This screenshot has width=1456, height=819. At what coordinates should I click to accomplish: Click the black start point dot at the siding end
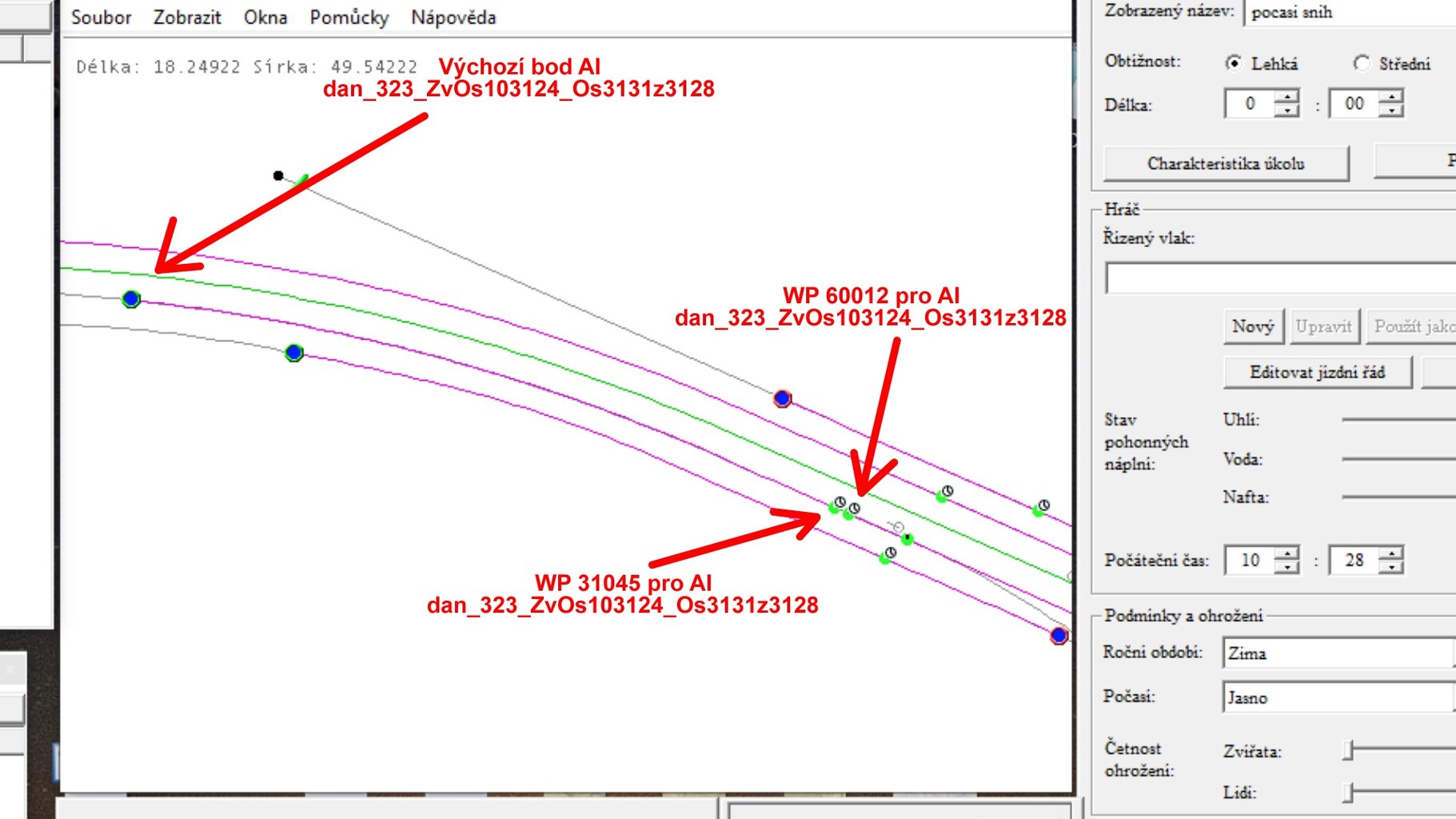[x=278, y=175]
